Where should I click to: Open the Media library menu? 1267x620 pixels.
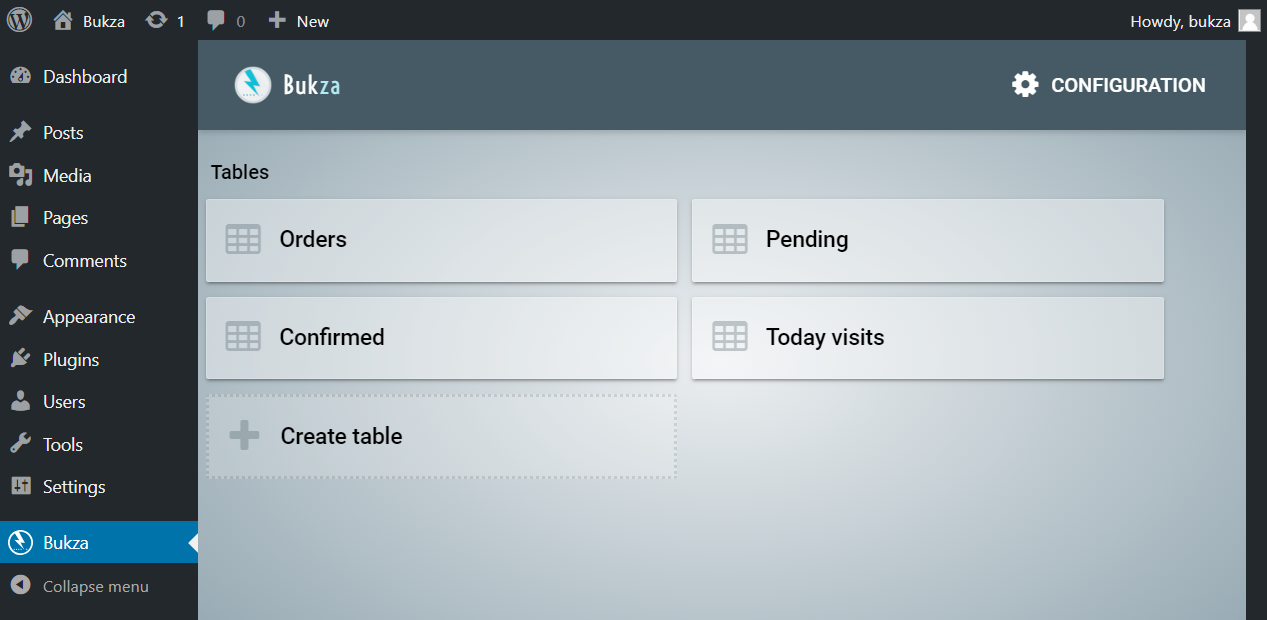(x=67, y=176)
